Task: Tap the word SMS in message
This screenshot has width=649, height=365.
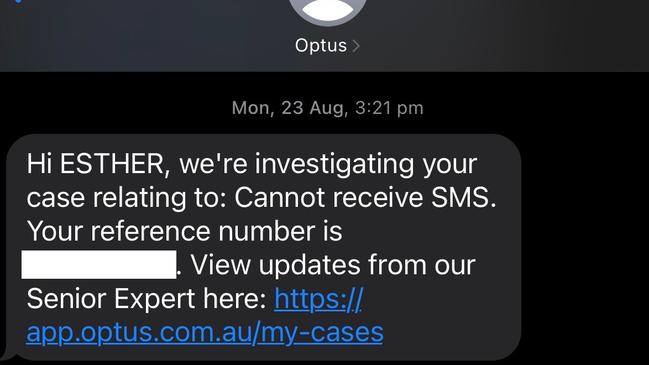Action: coord(464,197)
